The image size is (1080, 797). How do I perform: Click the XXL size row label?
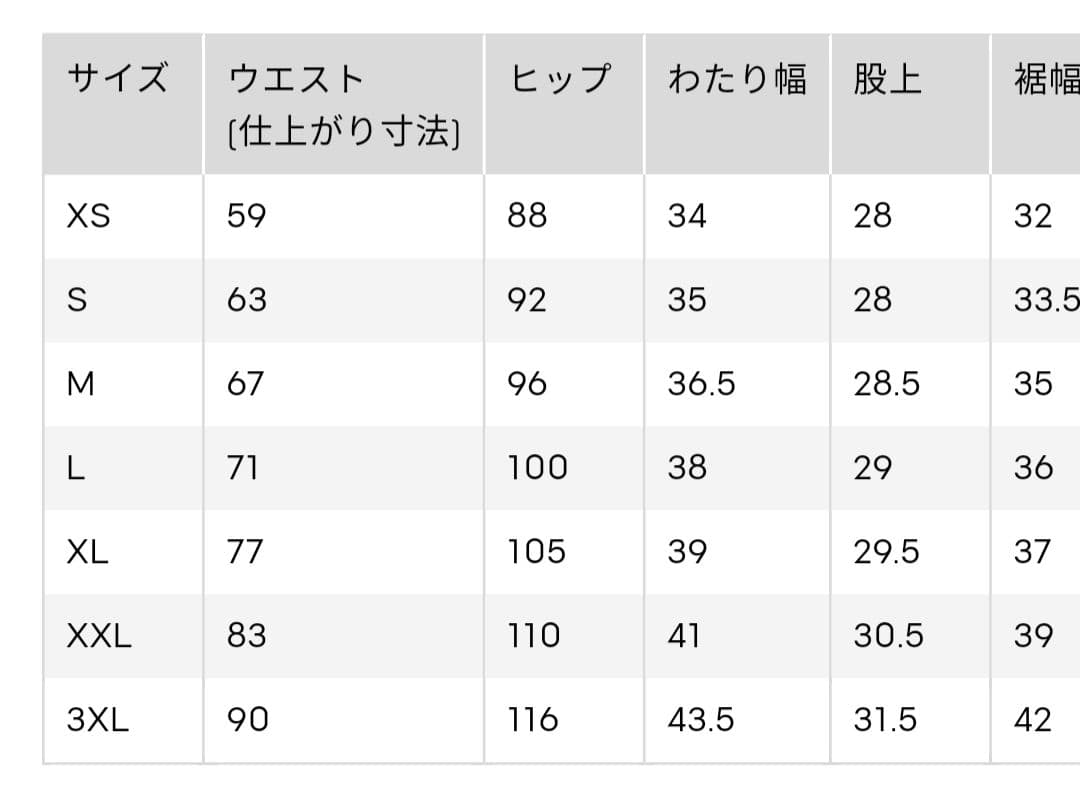point(98,636)
